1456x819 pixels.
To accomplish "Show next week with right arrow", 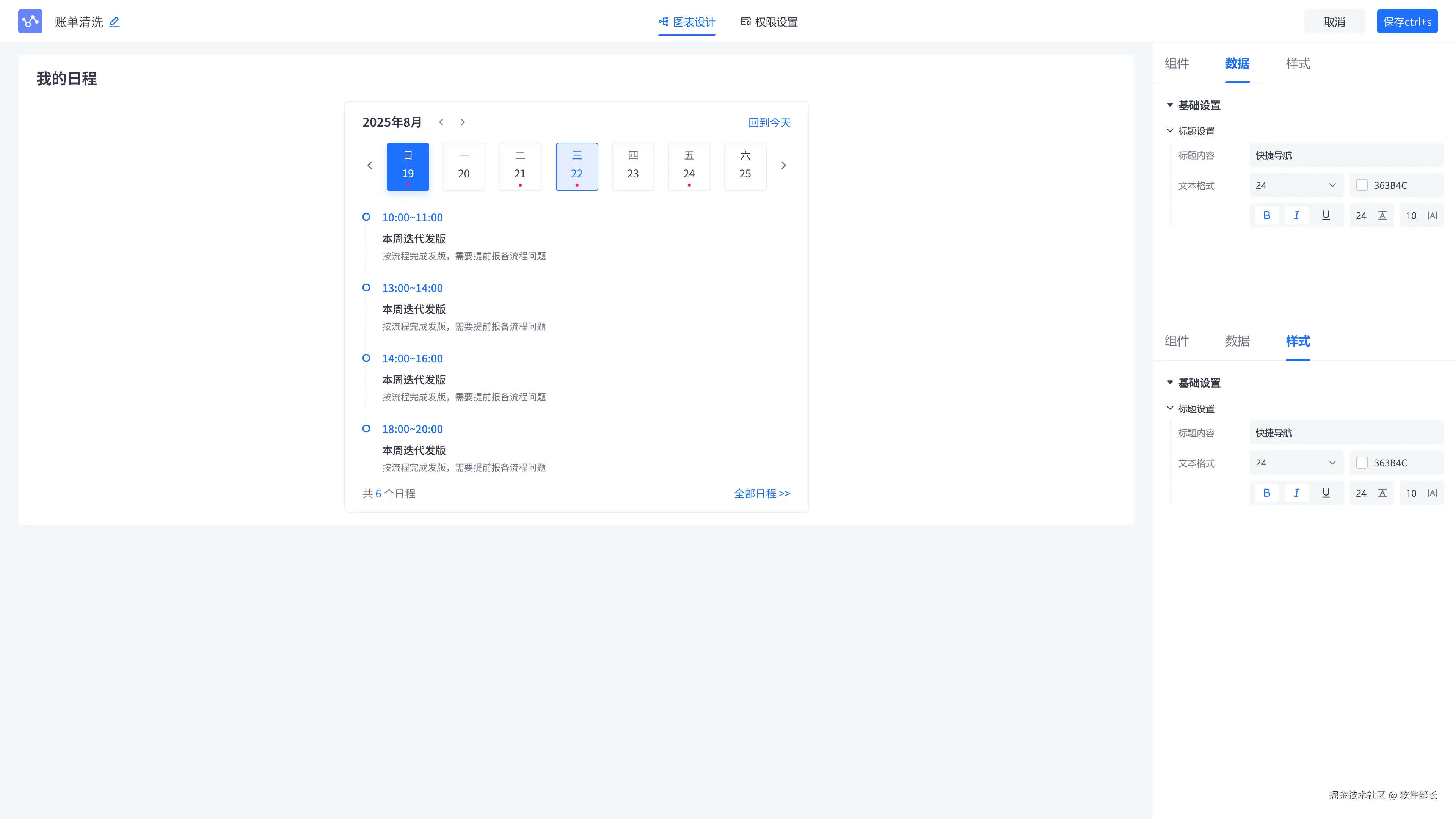I will click(x=783, y=166).
